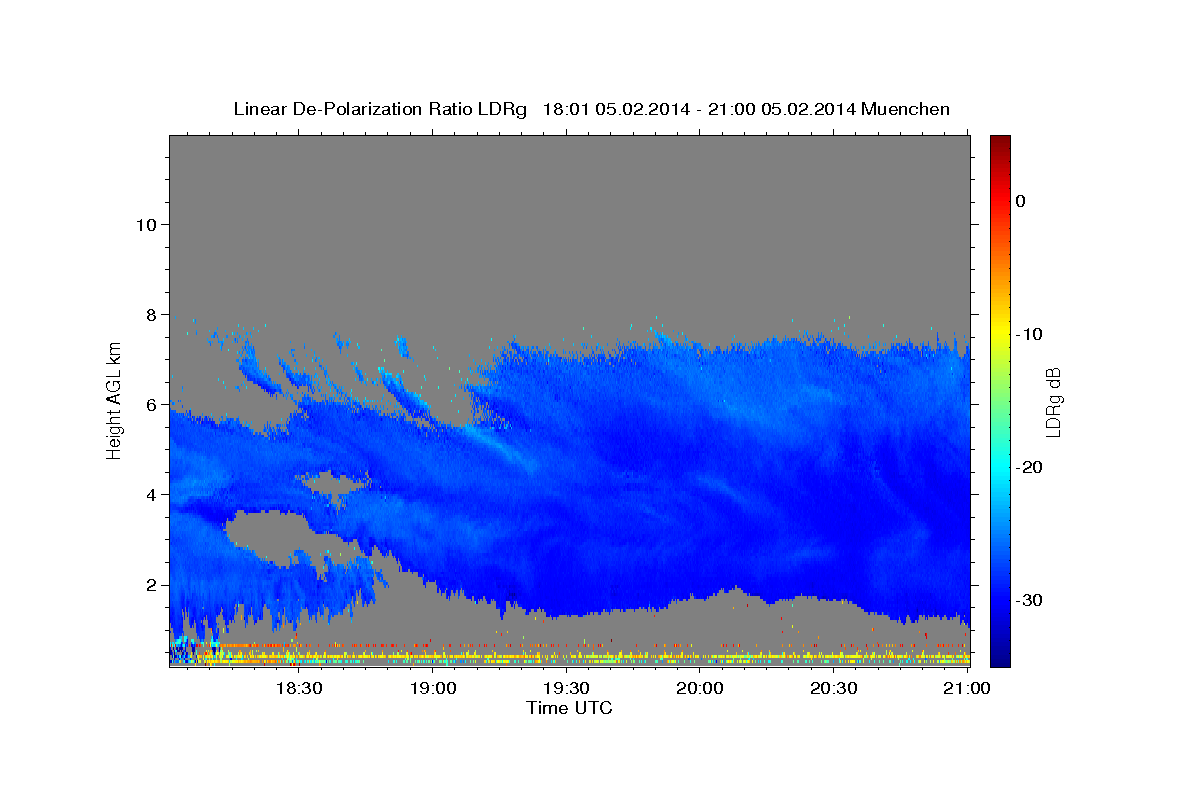
Task: Click the height tick label 10
Action: pyautogui.click(x=145, y=224)
